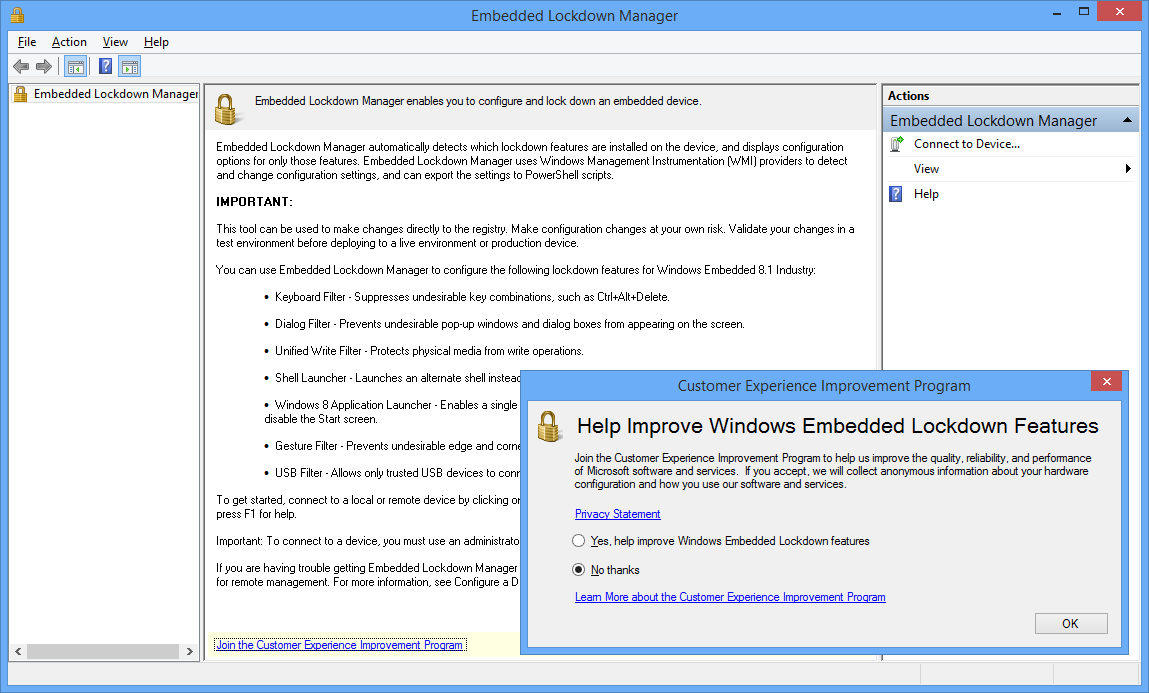The image size is (1149, 693).
Task: Click the Unified Write Filter bullet text
Action: pyautogui.click(x=429, y=352)
